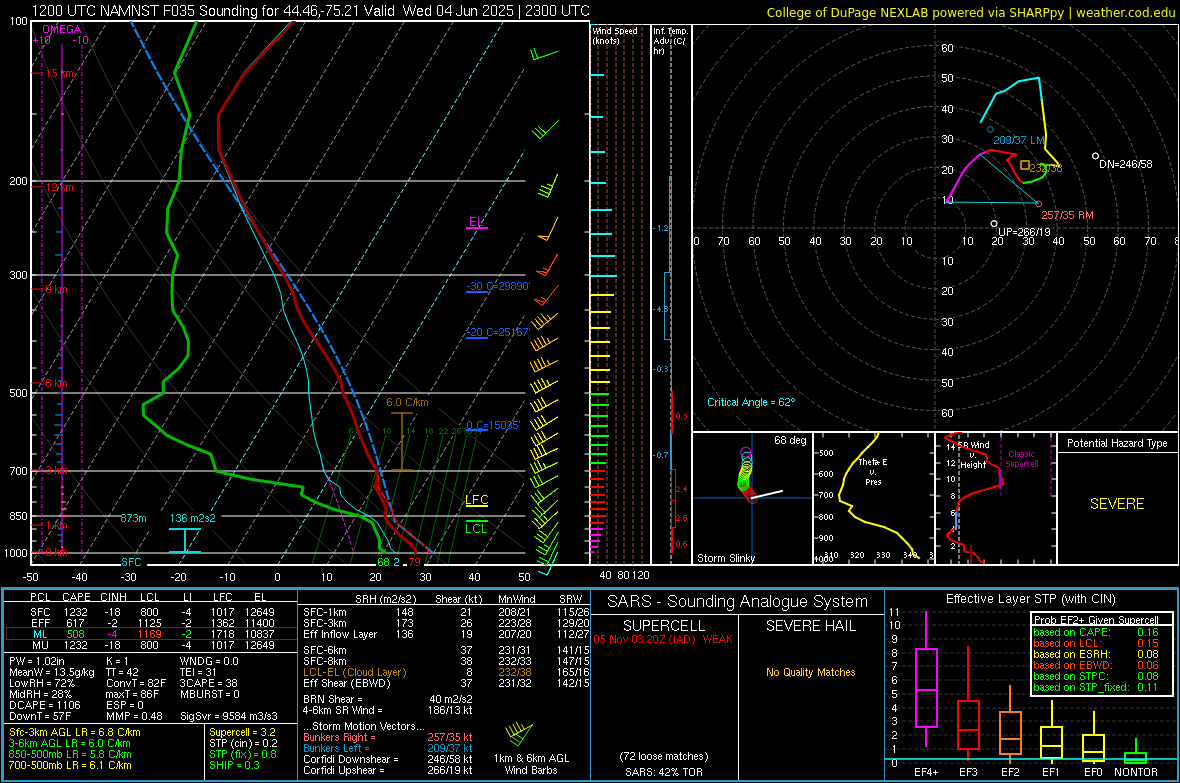Click the white UP=266/19 circle marker
The image size is (1180, 783).
[994, 224]
